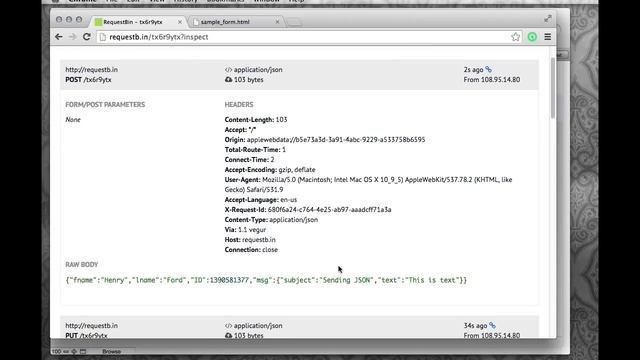Click 'From 108.95.14.80' in the PUT request
The width and height of the screenshot is (640, 360).
pos(492,335)
